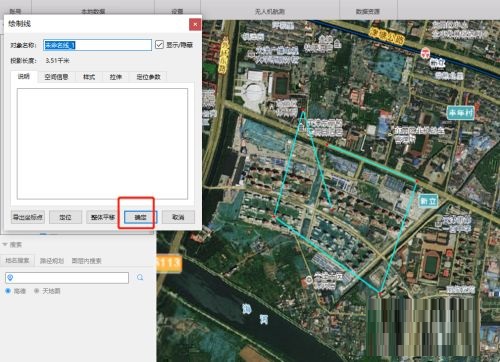
Task: Switch to the 空间信息 tab
Action: point(56,77)
